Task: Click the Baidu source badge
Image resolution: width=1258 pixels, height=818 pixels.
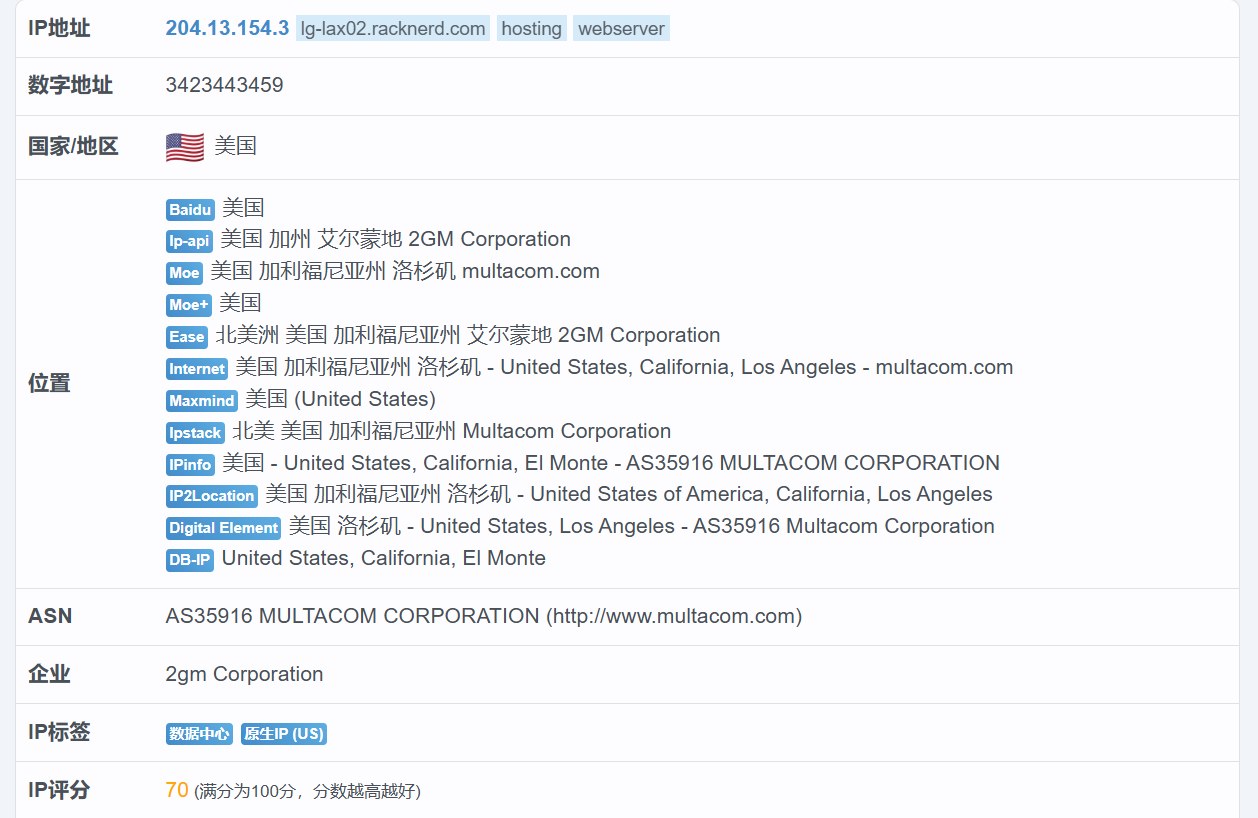Action: pos(190,209)
